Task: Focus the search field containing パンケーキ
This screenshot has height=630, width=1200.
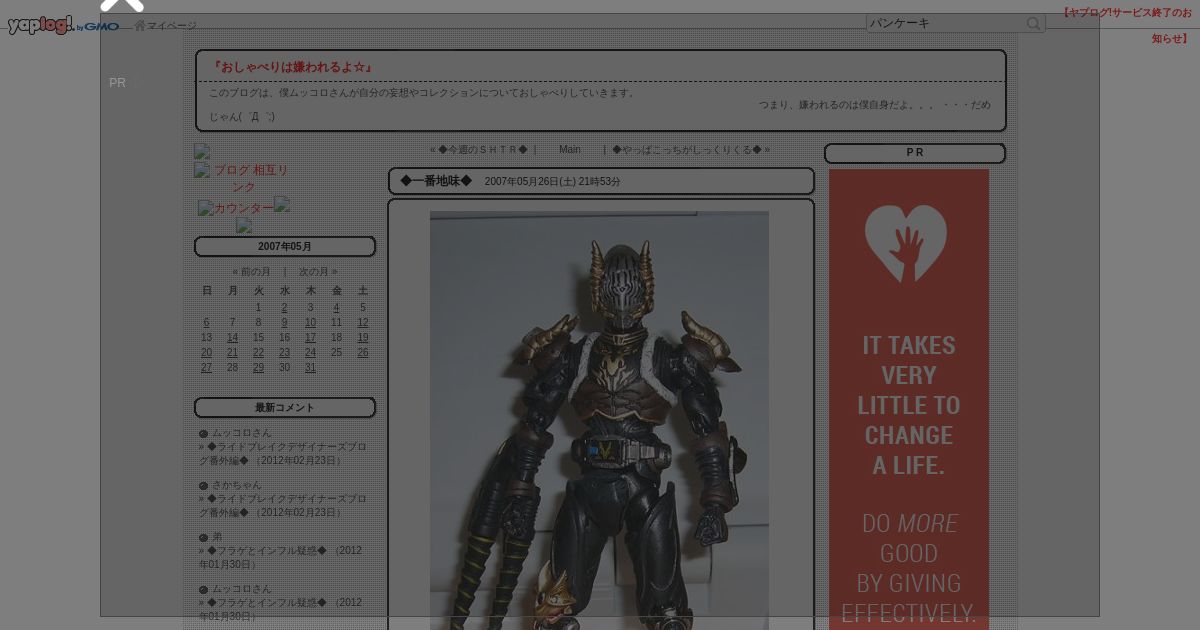Action: tap(945, 24)
